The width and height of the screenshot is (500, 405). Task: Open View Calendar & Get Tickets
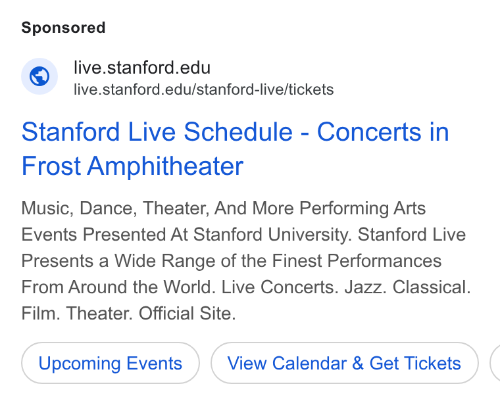coord(344,363)
